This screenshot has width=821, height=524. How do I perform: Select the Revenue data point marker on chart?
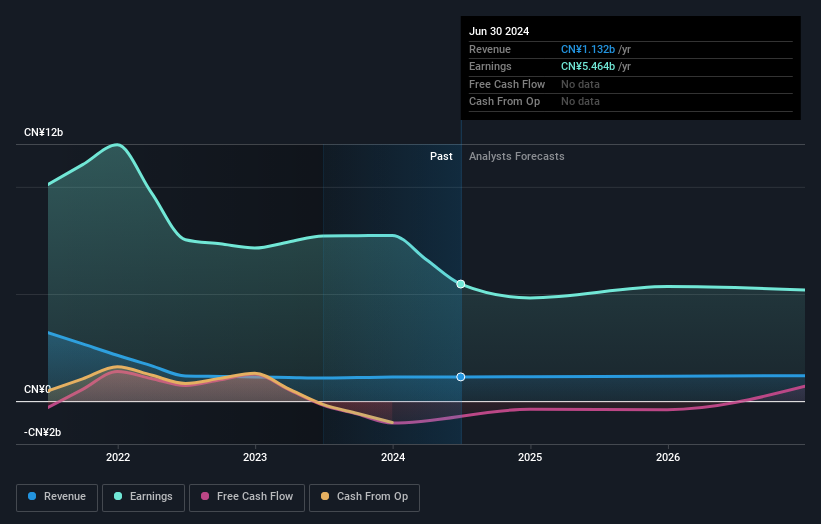(x=461, y=377)
